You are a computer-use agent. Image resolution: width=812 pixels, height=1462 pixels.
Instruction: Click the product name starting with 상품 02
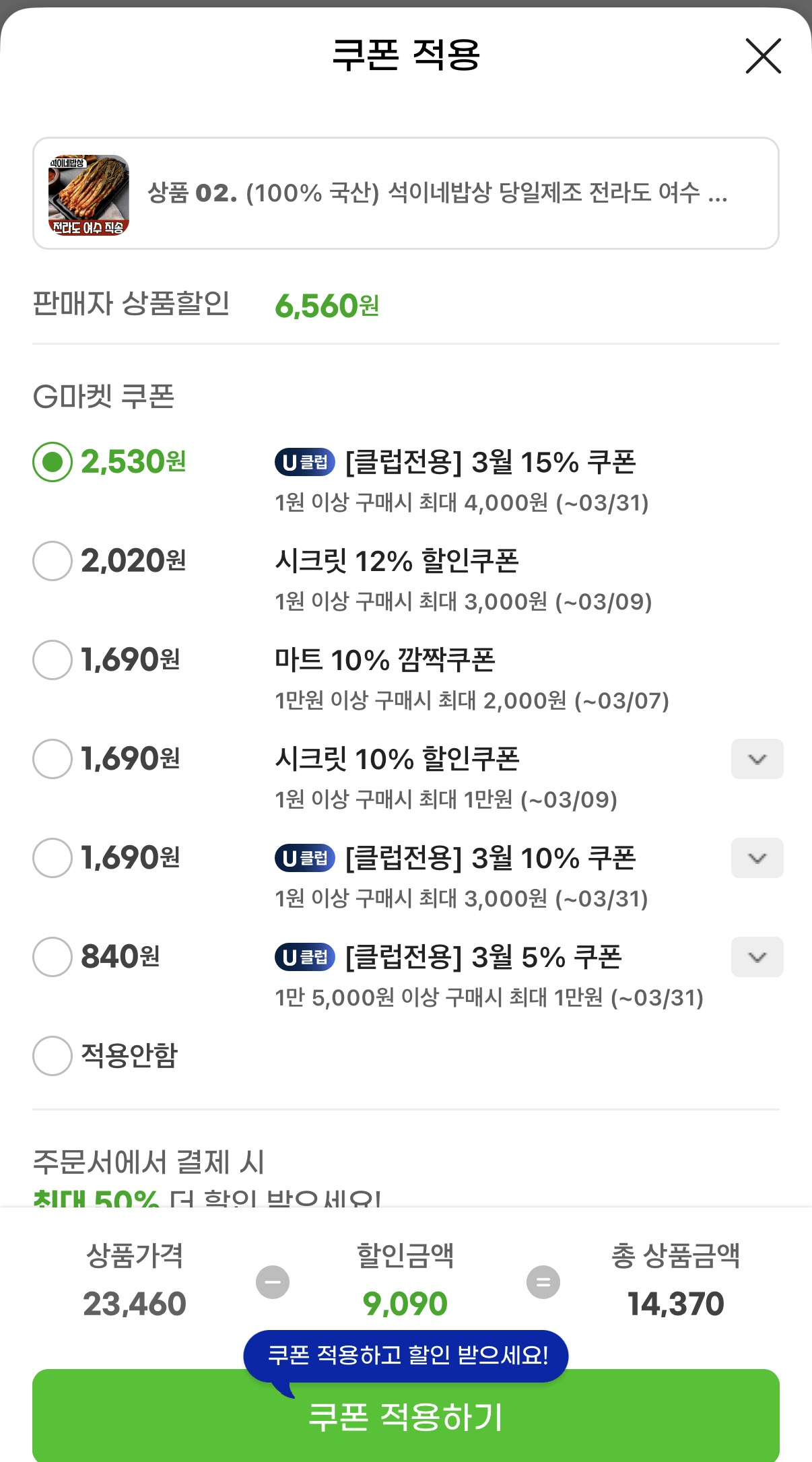pos(438,194)
